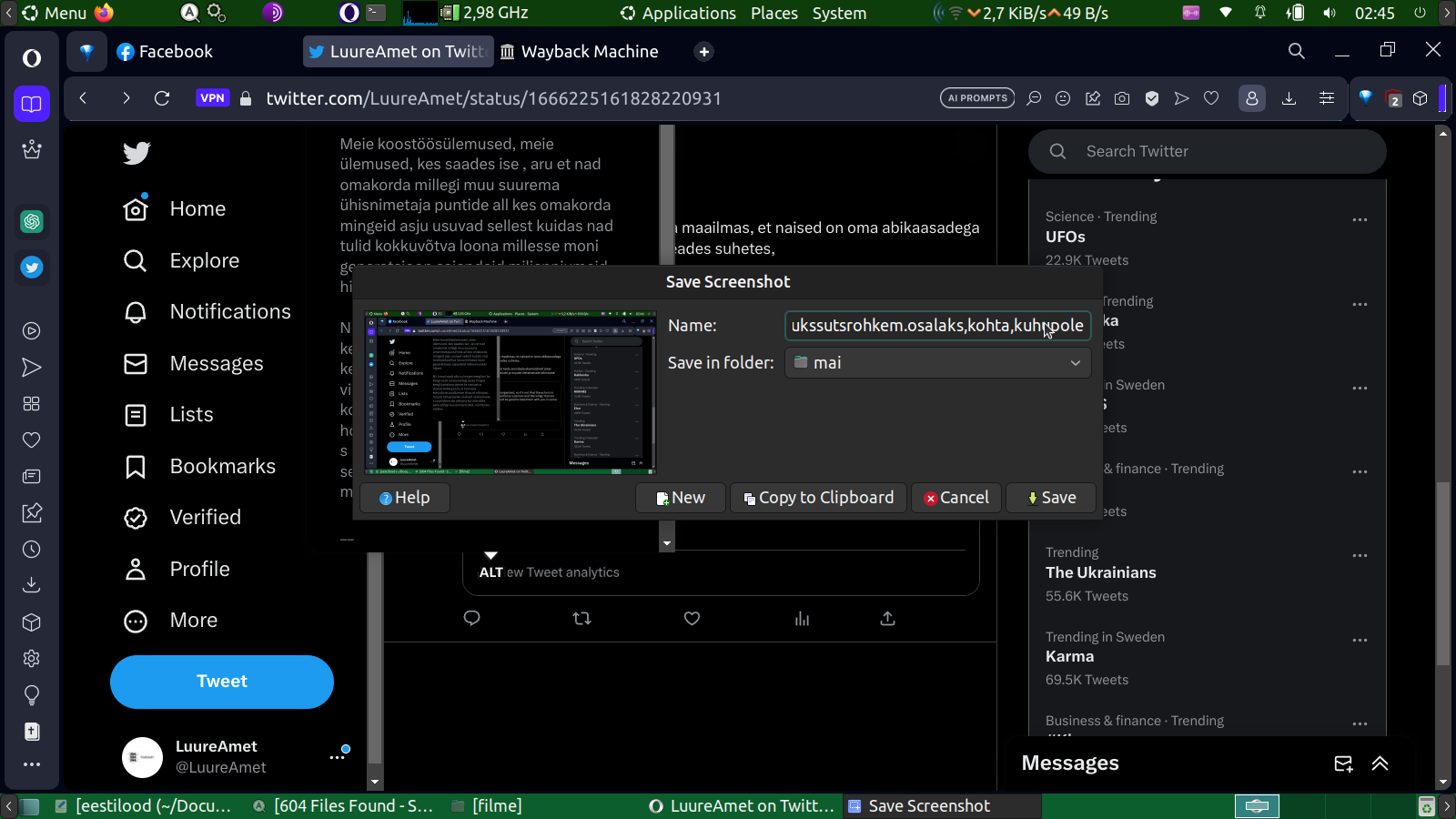1456x819 pixels.
Task: Click the Twitter bird logo
Action: click(136, 153)
